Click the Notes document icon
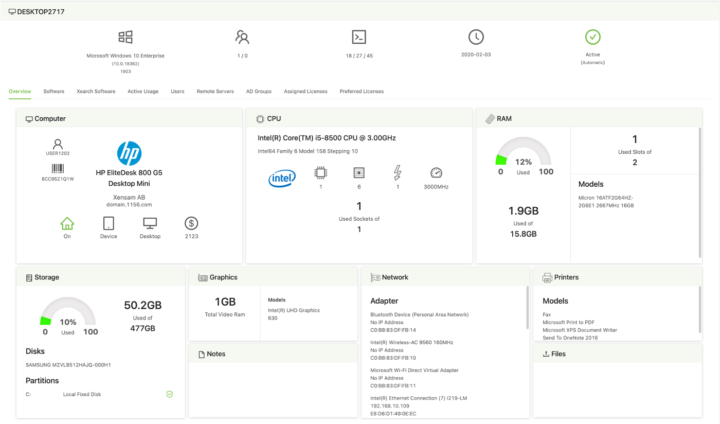Image resolution: width=720 pixels, height=424 pixels. (201, 354)
